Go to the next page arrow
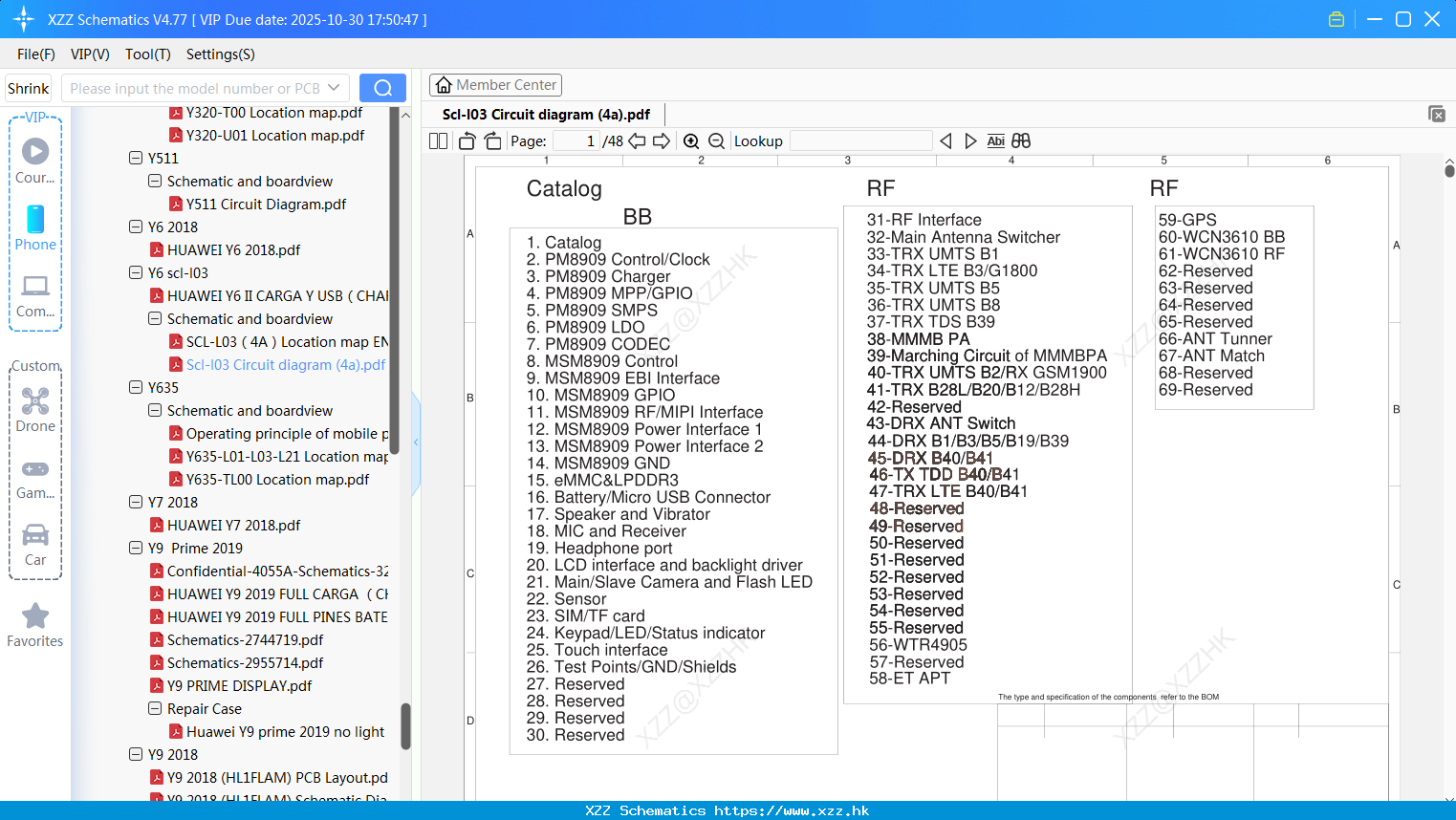 [x=662, y=141]
